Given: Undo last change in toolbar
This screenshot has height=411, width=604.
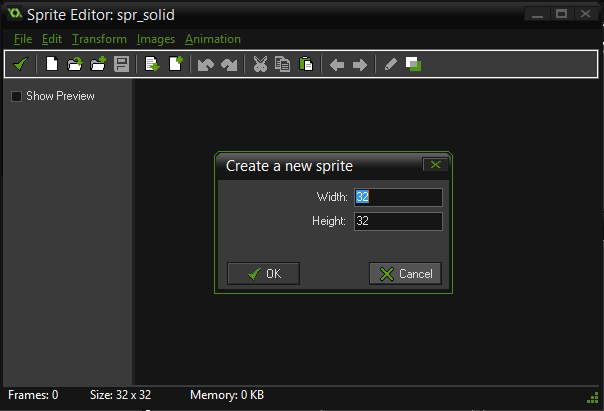Looking at the screenshot, I should tap(206, 65).
